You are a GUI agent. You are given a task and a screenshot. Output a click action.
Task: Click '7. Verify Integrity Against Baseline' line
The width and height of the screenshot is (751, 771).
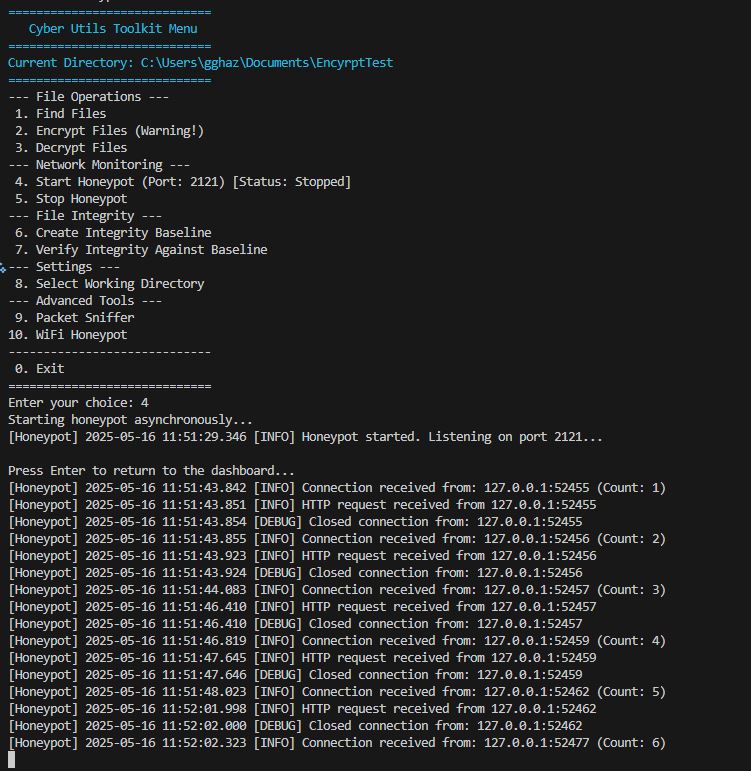[x=141, y=250]
